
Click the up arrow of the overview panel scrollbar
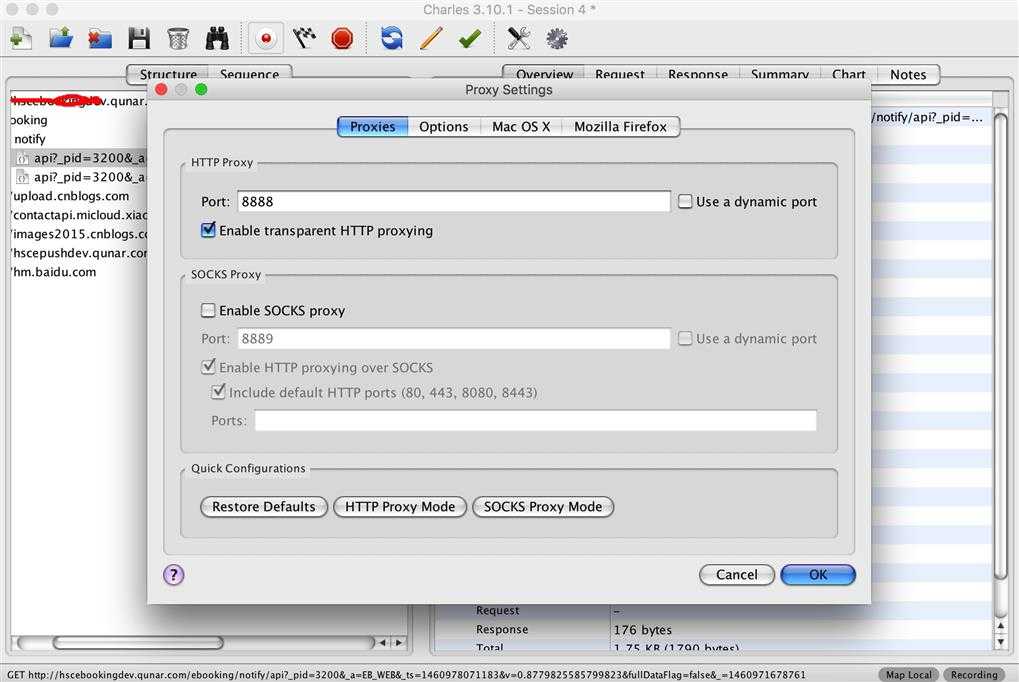tap(1001, 625)
